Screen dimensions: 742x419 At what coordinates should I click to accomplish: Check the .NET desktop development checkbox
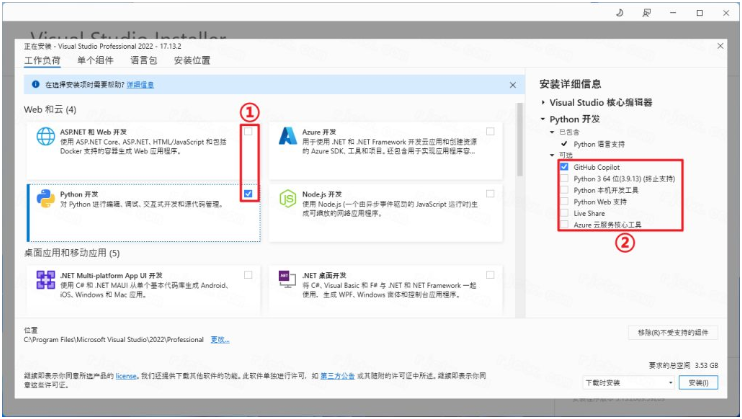tap(490, 275)
